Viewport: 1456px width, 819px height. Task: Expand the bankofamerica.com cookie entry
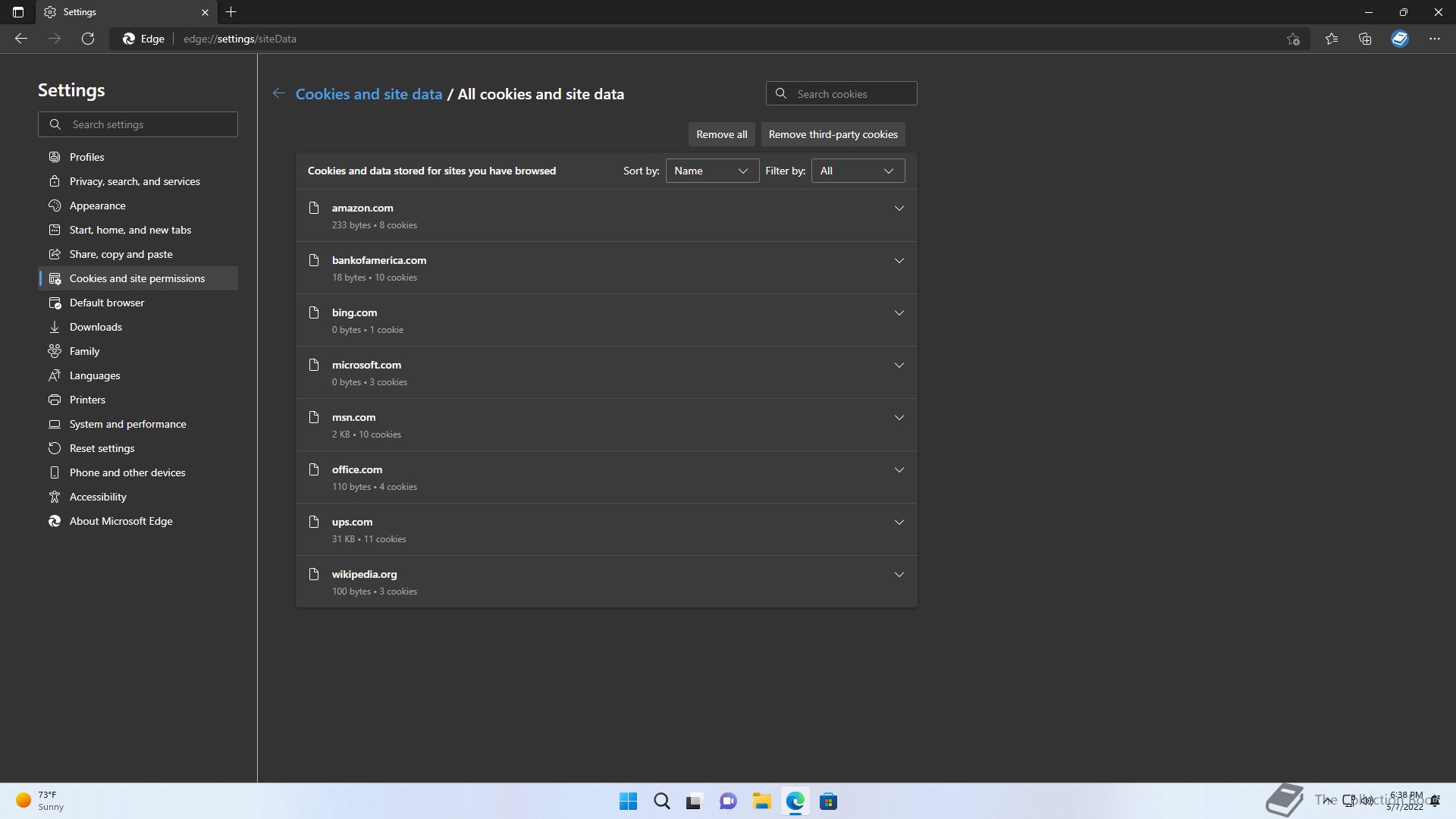point(899,260)
